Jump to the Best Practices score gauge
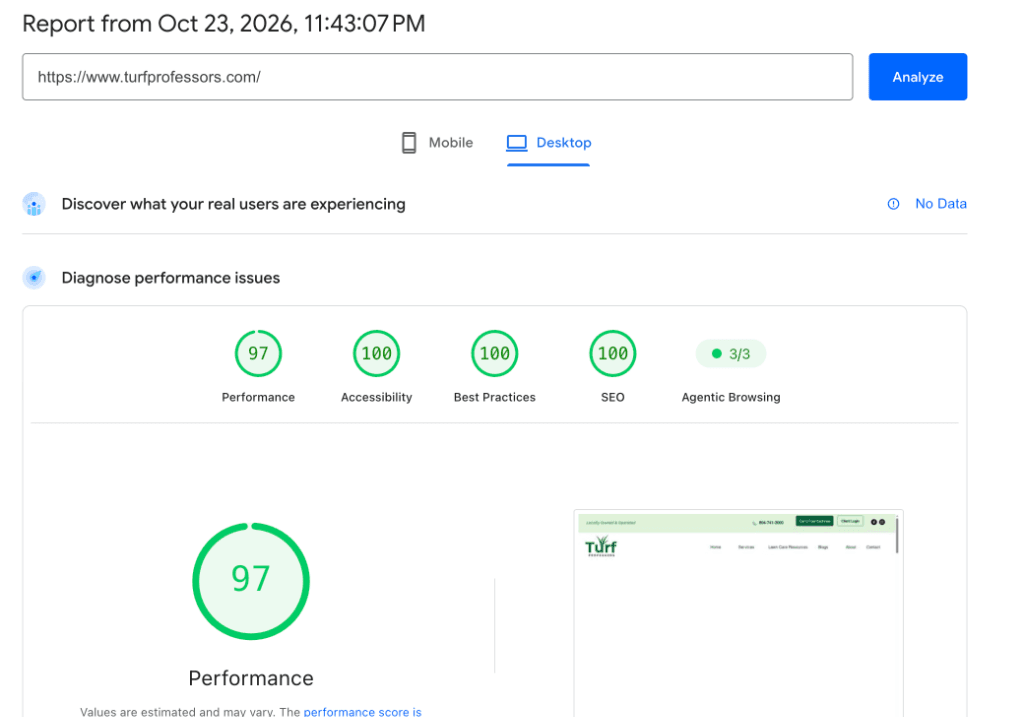 click(494, 353)
